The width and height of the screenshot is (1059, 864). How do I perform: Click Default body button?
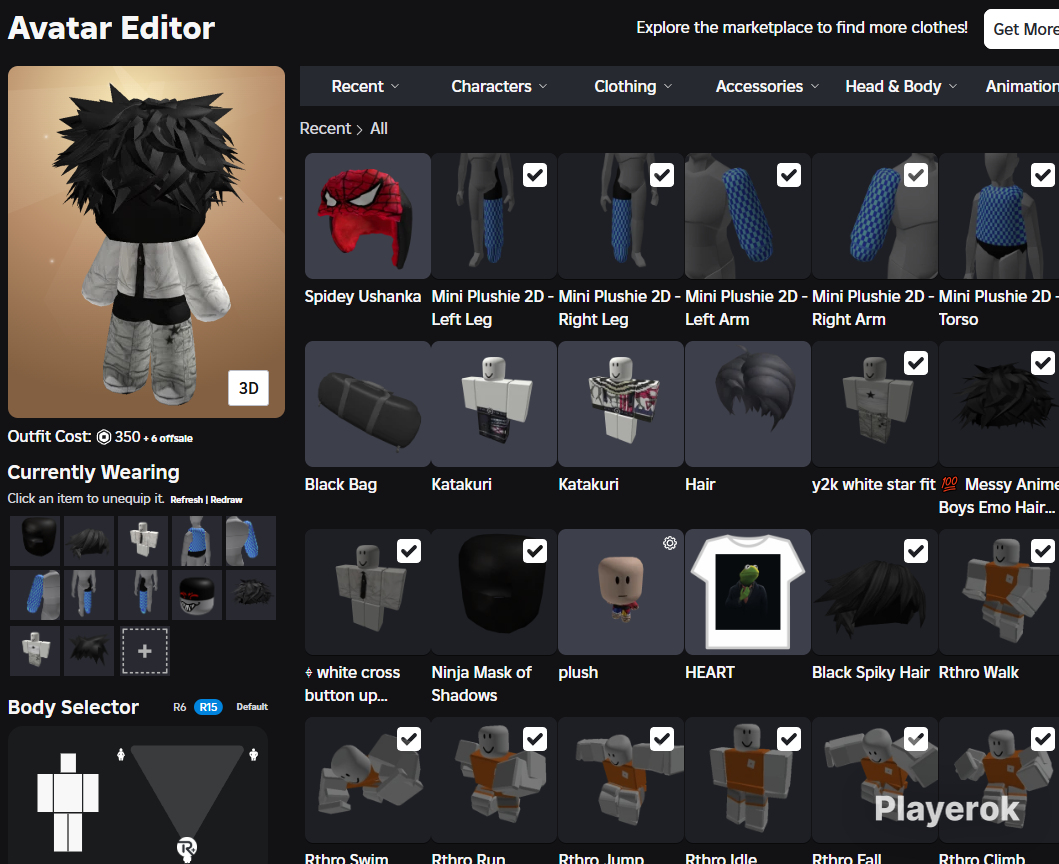pos(252,707)
